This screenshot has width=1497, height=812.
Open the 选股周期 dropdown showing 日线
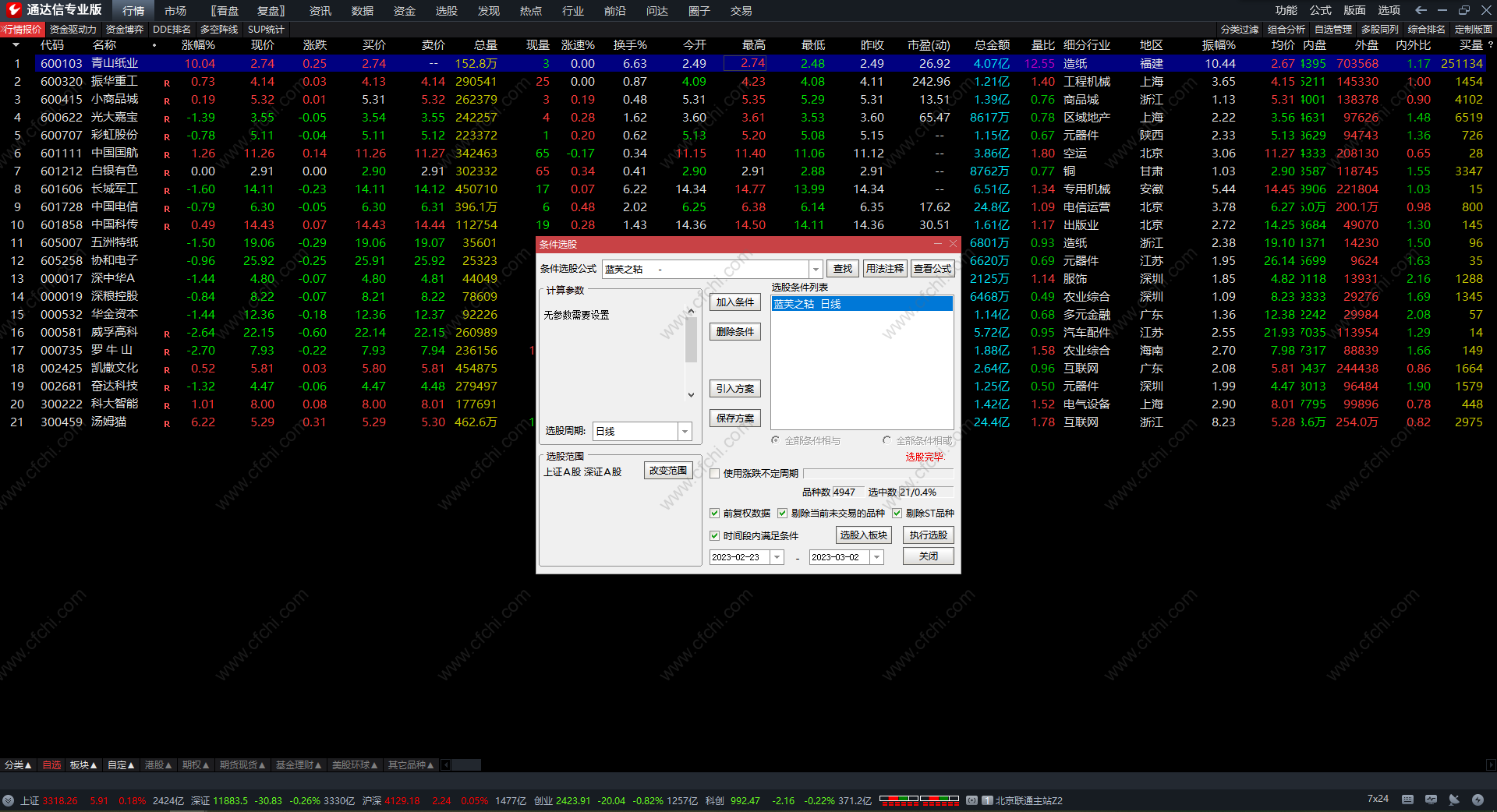coord(685,431)
